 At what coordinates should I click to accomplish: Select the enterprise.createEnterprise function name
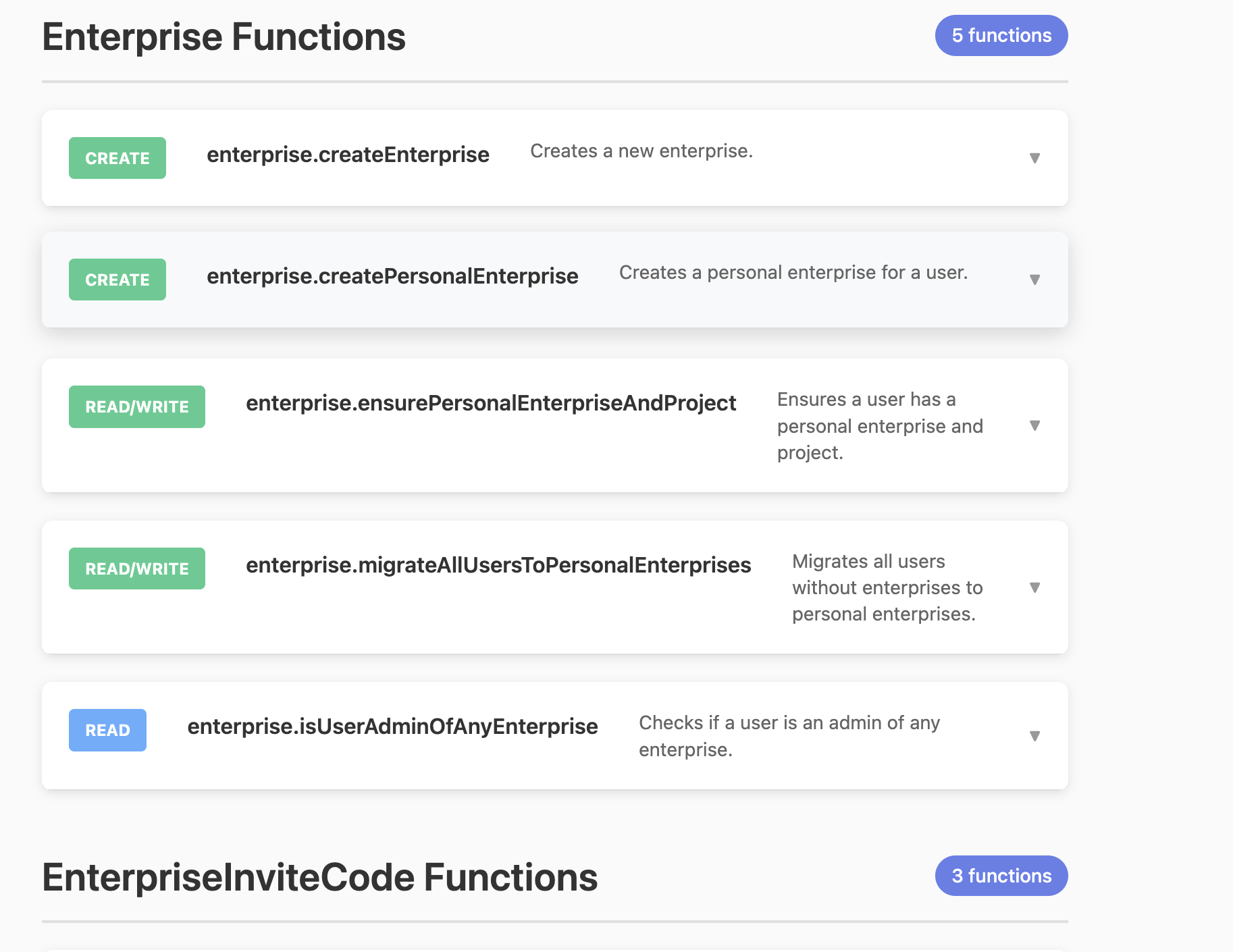[348, 155]
